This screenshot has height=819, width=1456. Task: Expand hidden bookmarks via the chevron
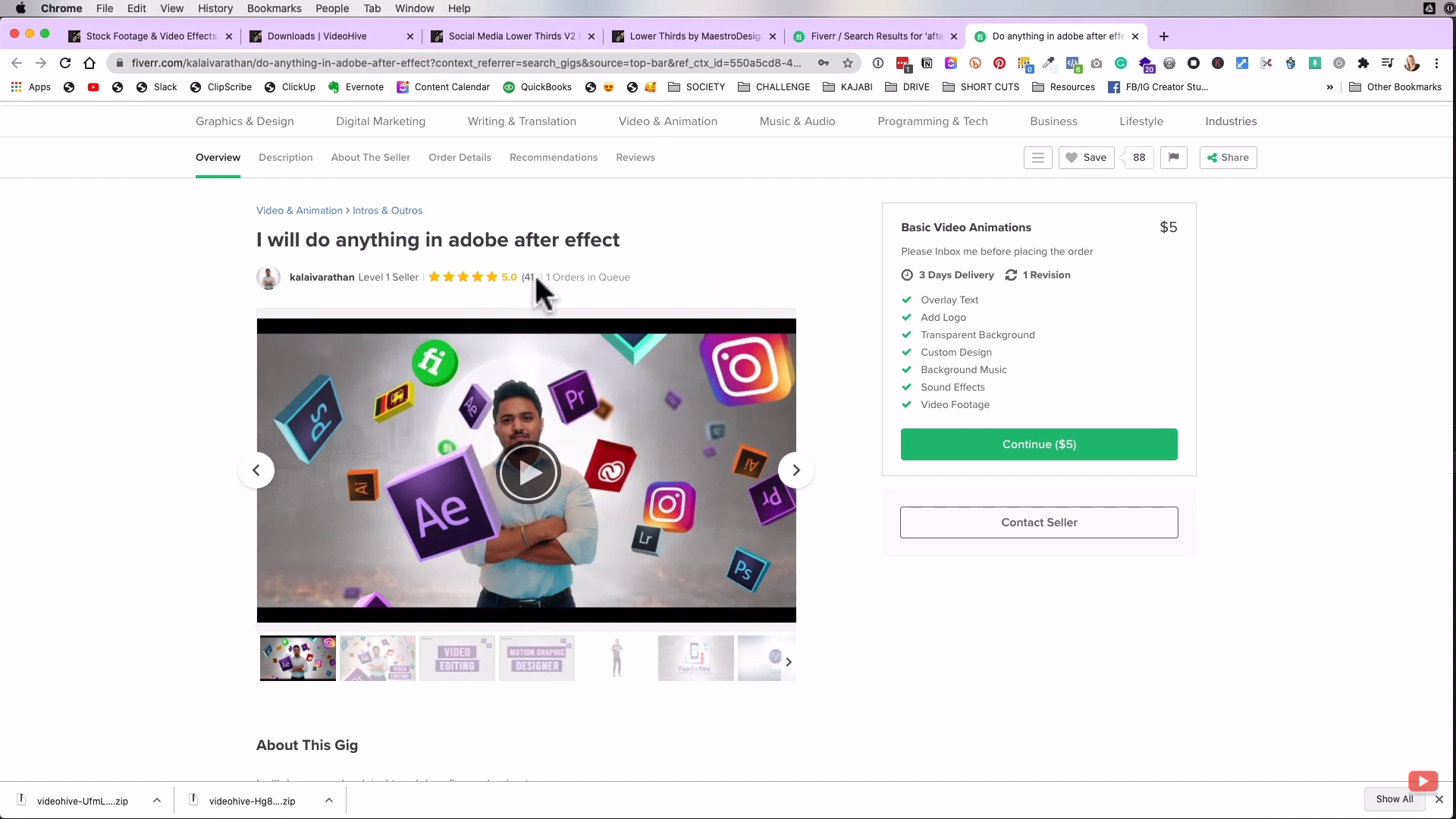point(1330,87)
